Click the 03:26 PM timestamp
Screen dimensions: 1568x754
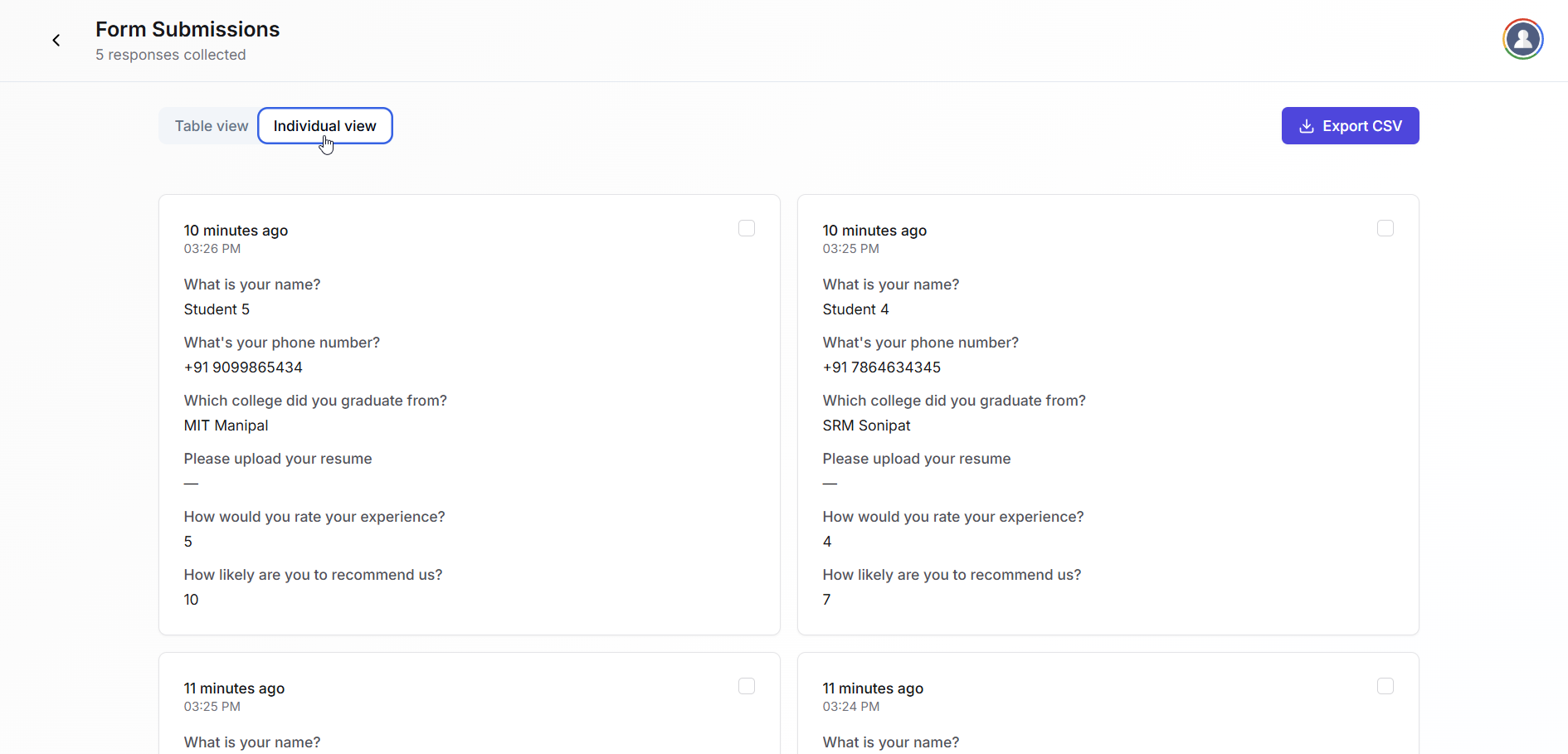[212, 249]
